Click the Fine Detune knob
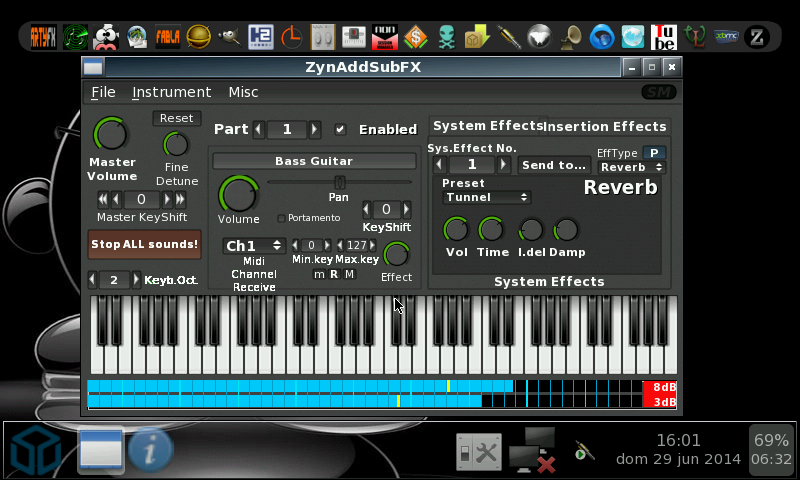This screenshot has width=800, height=480. (x=176, y=144)
